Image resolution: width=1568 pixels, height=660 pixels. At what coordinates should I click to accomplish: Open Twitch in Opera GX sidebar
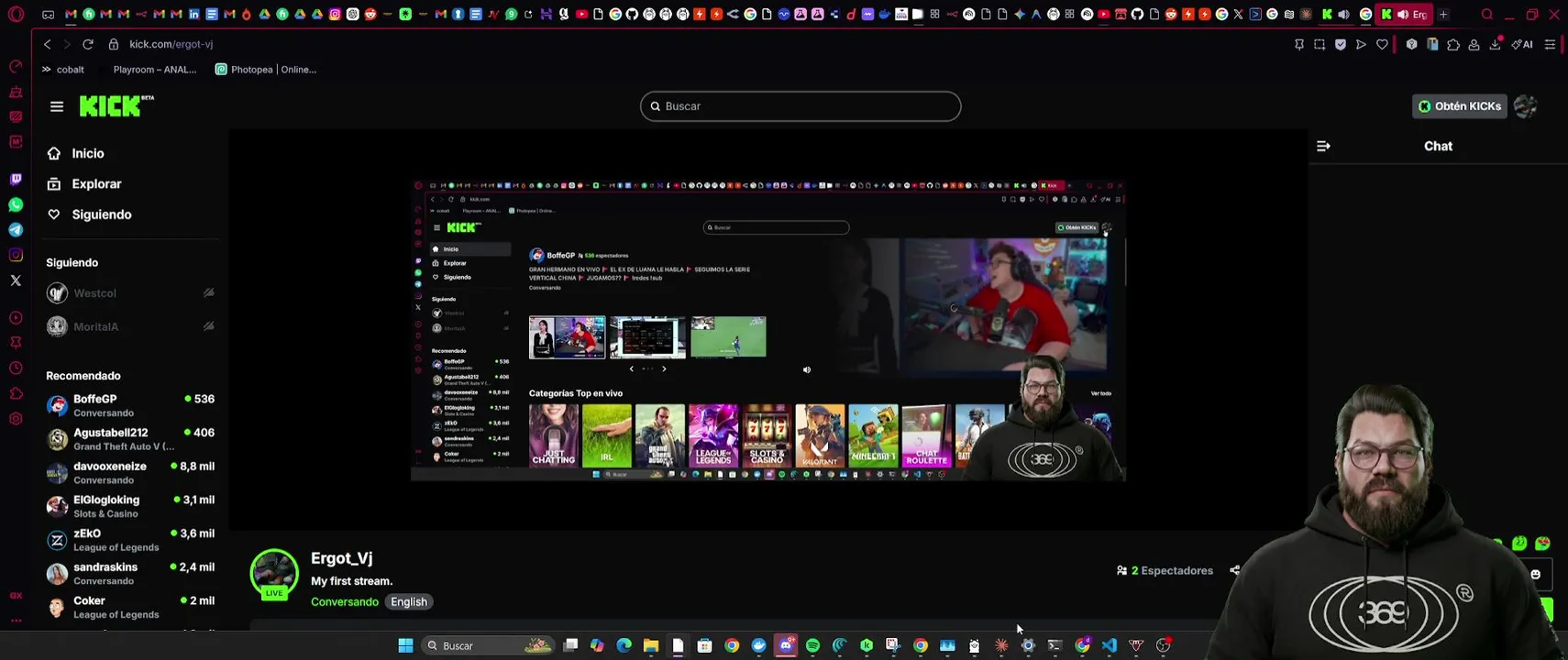[16, 180]
